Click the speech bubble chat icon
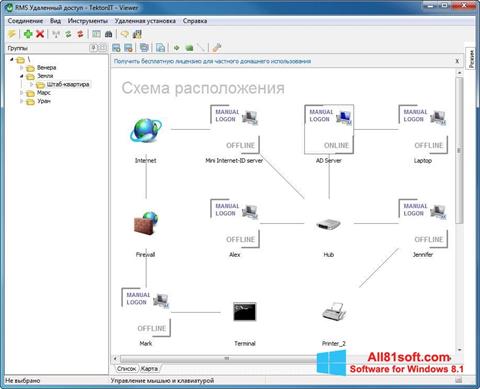This screenshot has height=389, width=480. tap(125, 34)
